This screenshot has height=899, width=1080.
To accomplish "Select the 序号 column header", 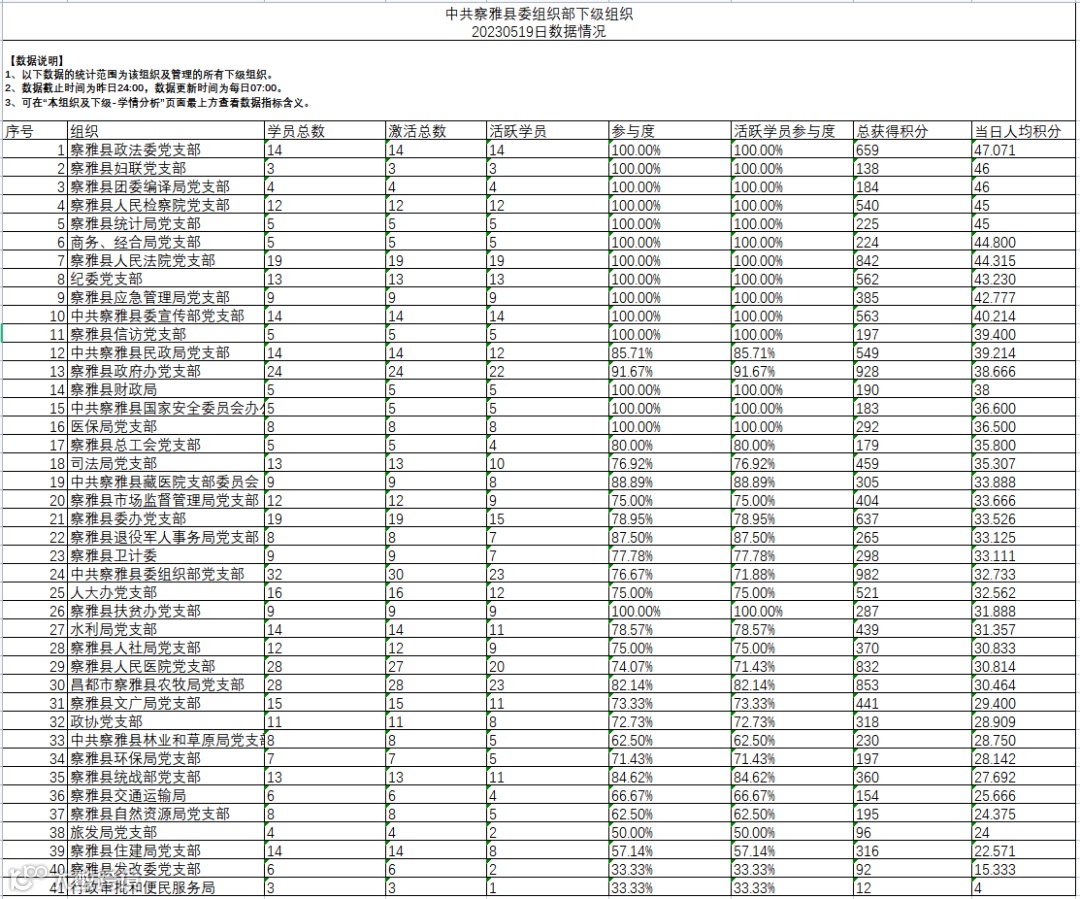I will 34,131.
